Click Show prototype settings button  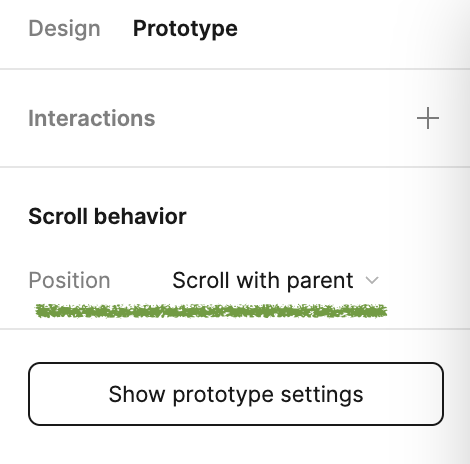pos(236,394)
